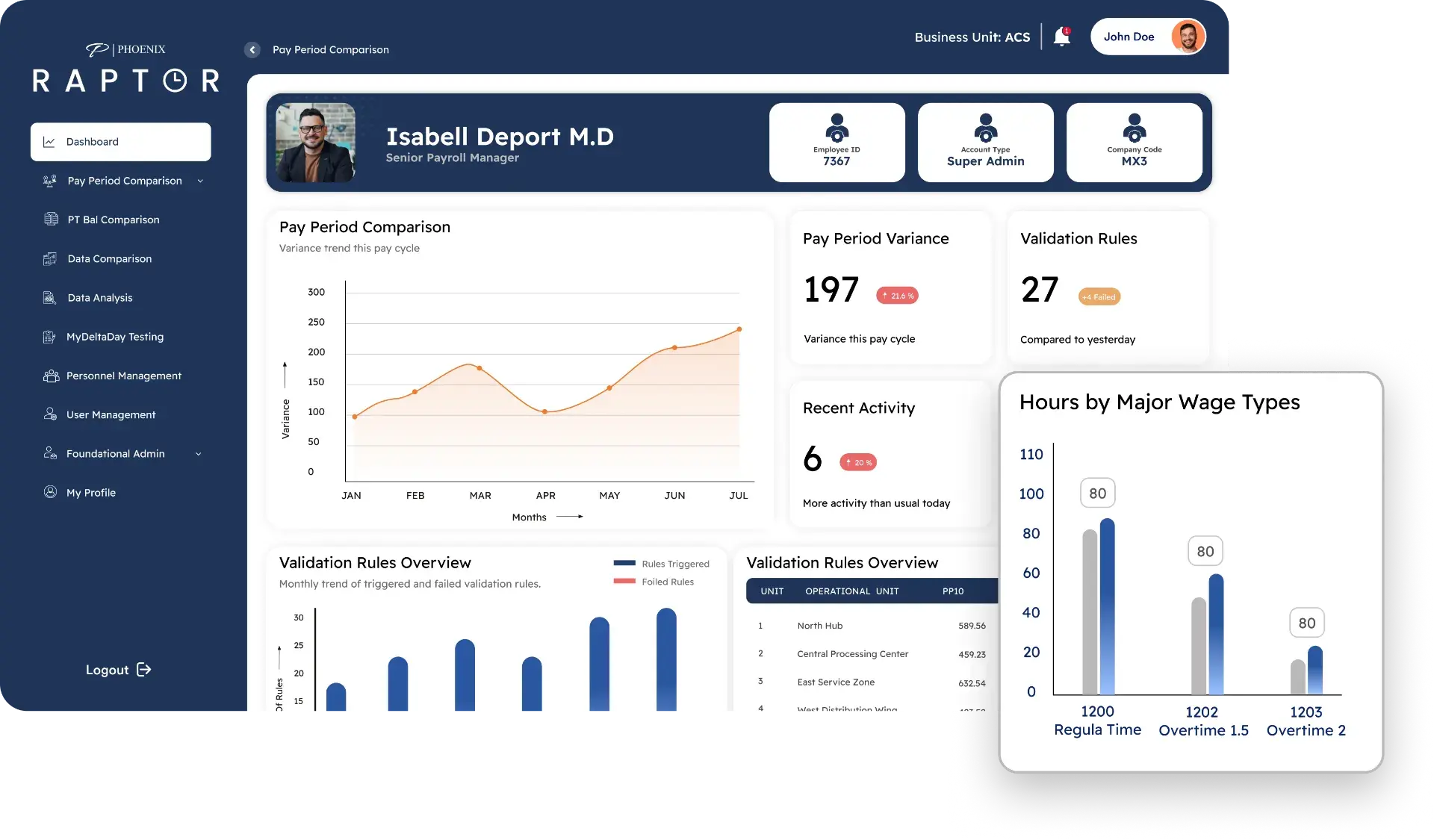
Task: Click the User Management sidebar icon
Action: coord(49,414)
